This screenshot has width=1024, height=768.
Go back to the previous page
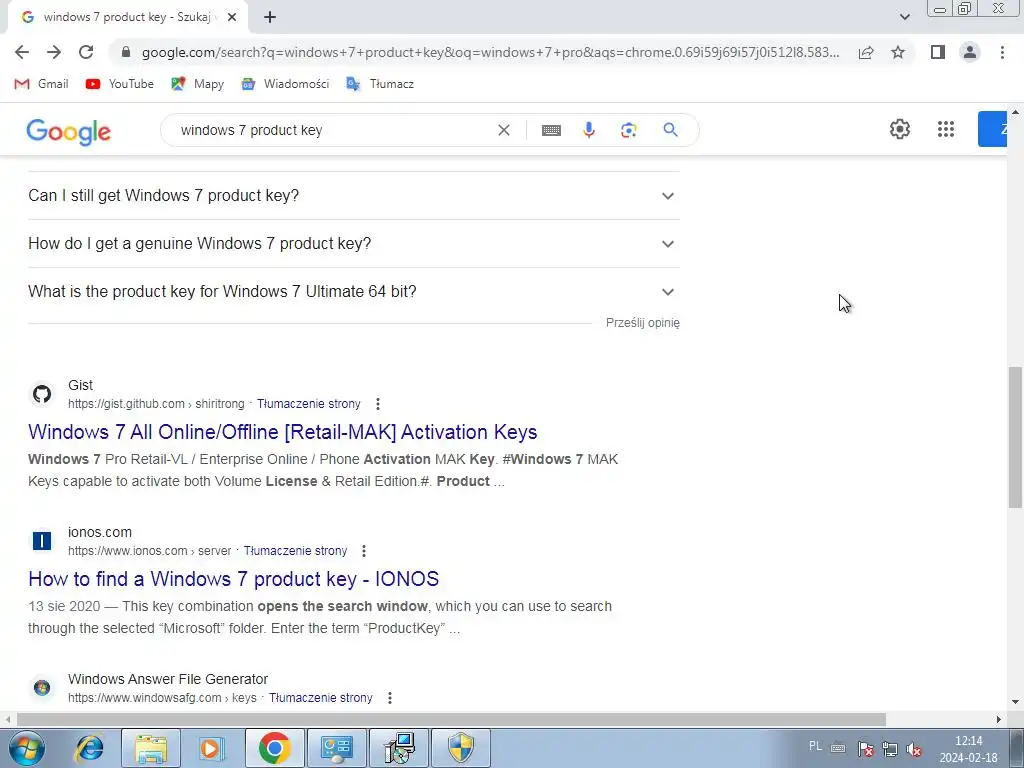[22, 52]
